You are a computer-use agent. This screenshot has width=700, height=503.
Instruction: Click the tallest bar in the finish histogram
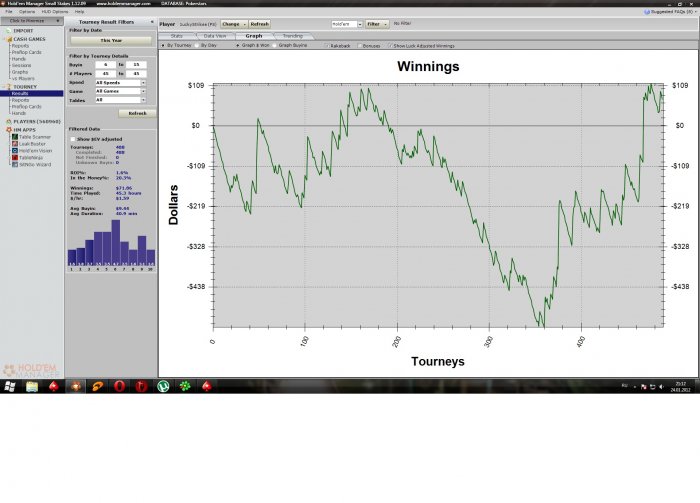click(x=116, y=243)
